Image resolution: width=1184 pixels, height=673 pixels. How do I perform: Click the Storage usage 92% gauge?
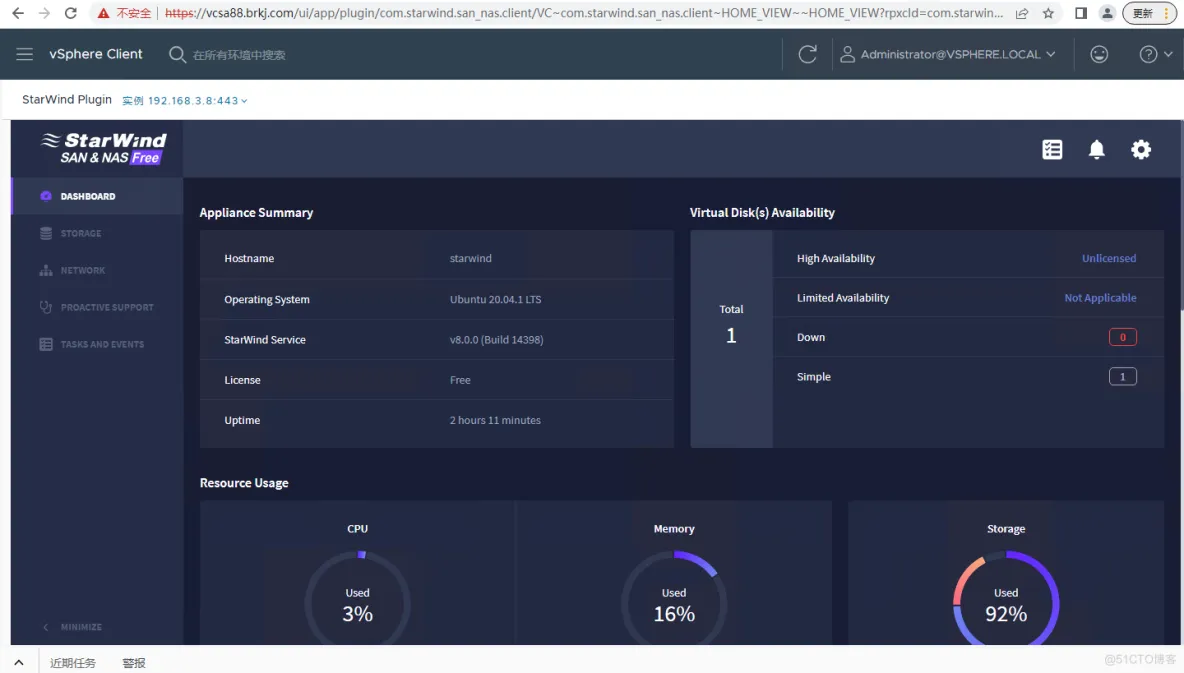(1006, 600)
